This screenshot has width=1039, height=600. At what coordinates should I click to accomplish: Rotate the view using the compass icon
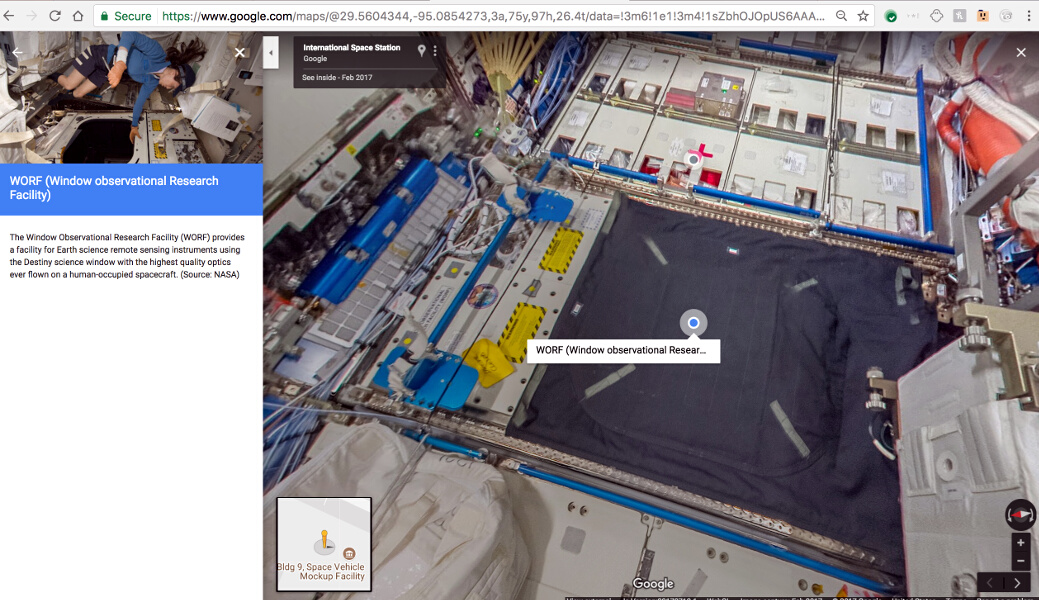pos(1019,514)
